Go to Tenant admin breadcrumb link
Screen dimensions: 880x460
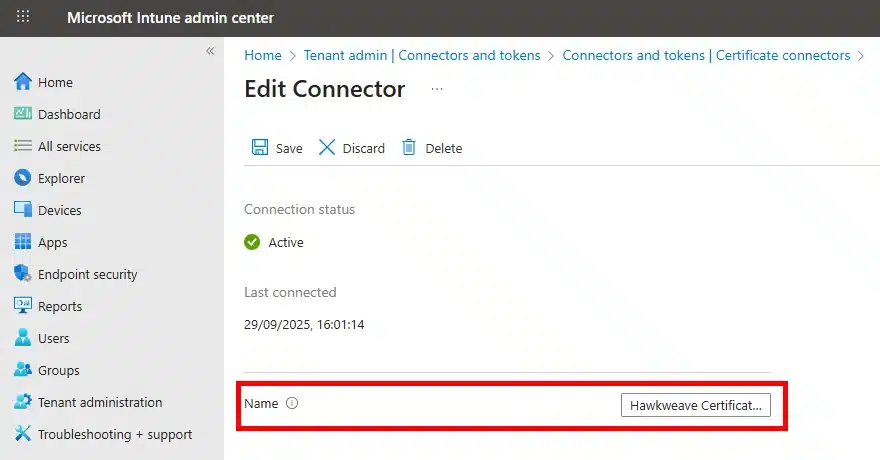[x=422, y=56]
